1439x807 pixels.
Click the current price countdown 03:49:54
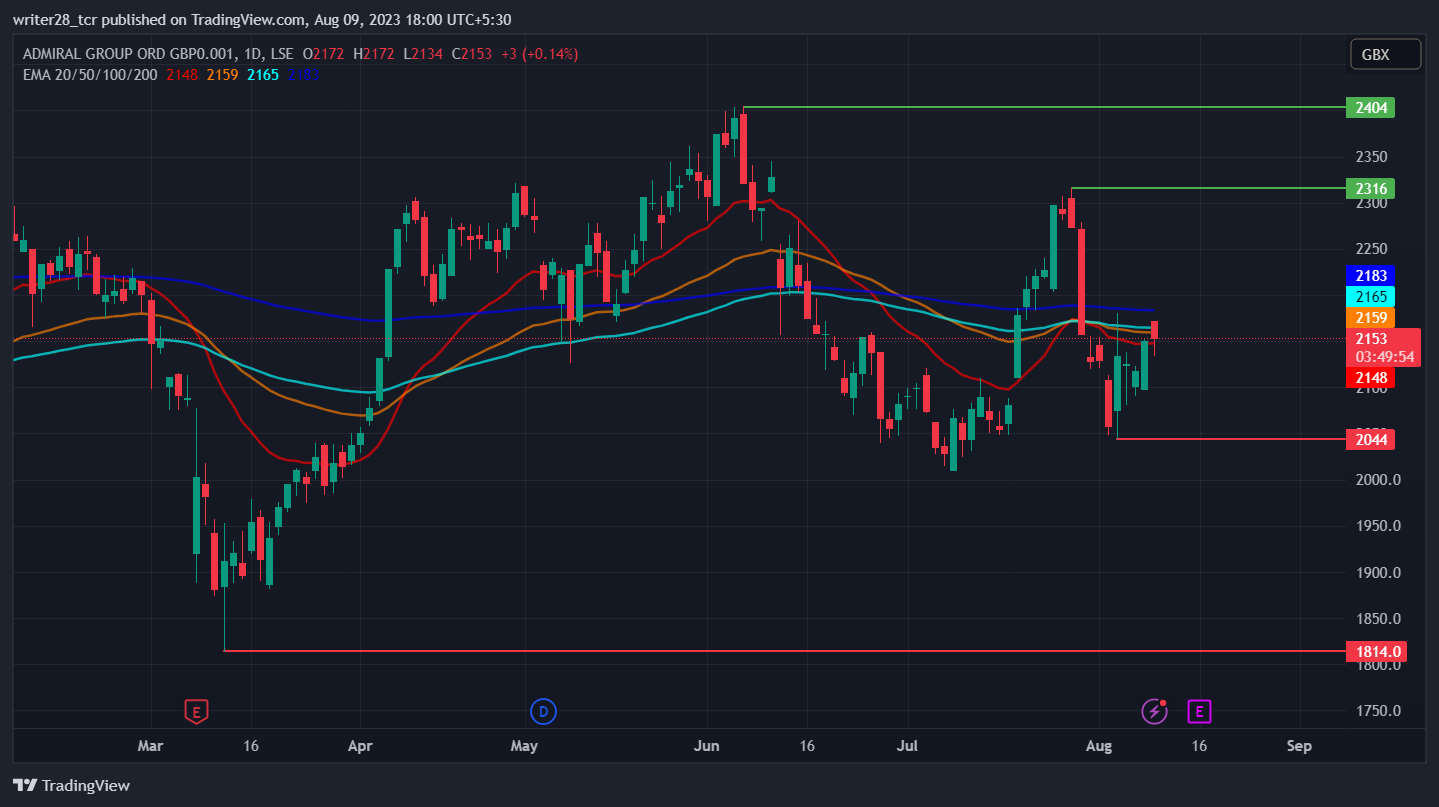click(x=1384, y=356)
